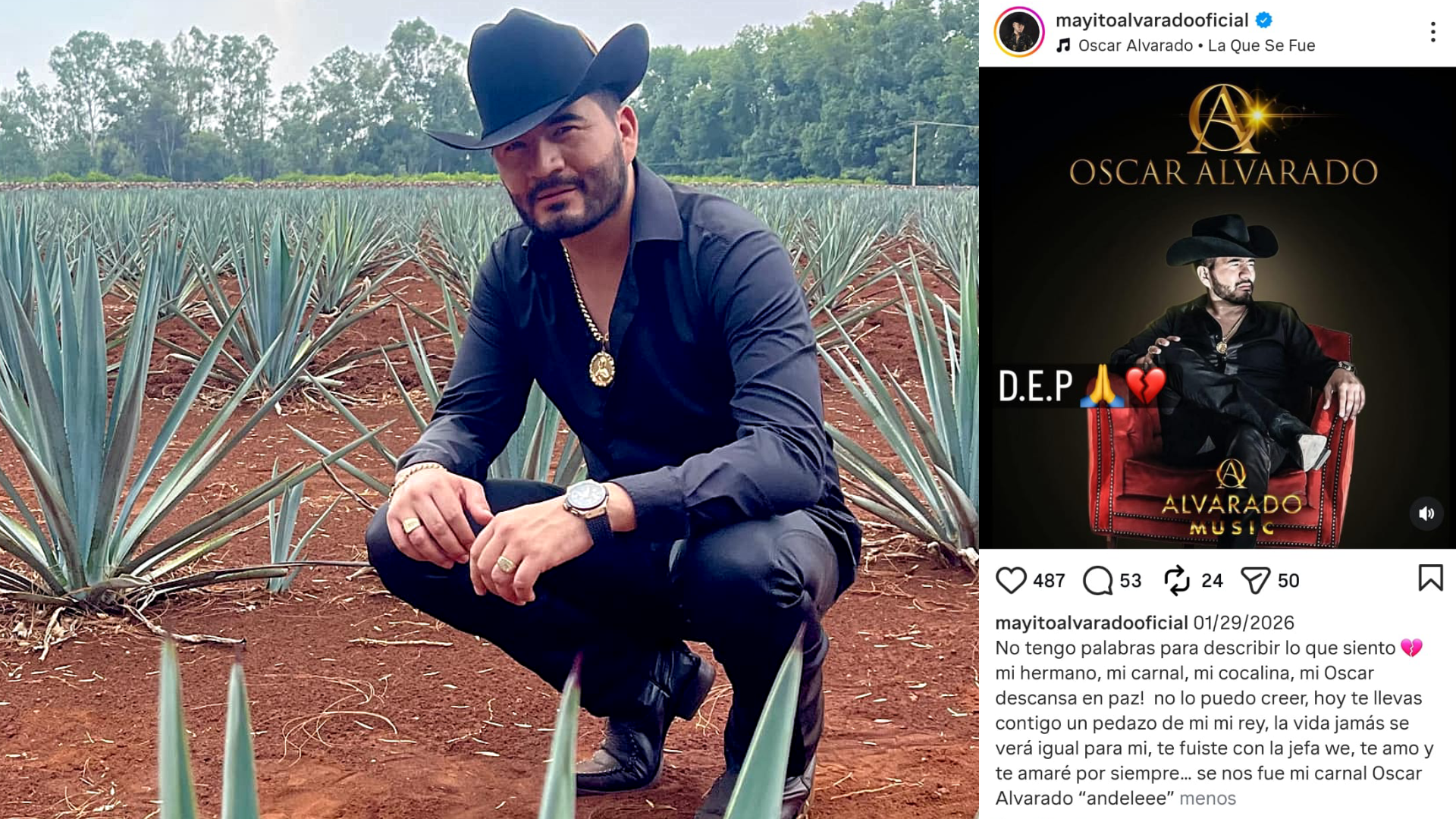This screenshot has height=819, width=1456.
Task: Click the music note icon by song title
Action: tap(1063, 45)
